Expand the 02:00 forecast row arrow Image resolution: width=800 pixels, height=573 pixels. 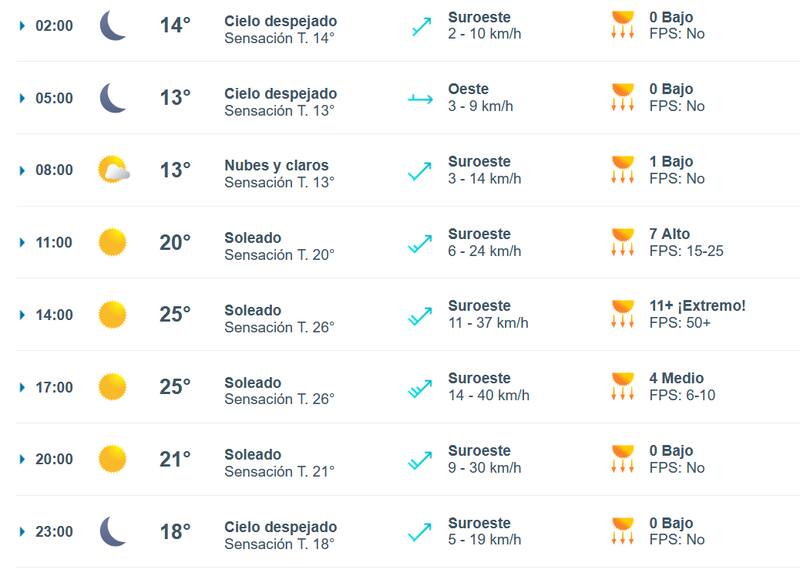point(22,26)
